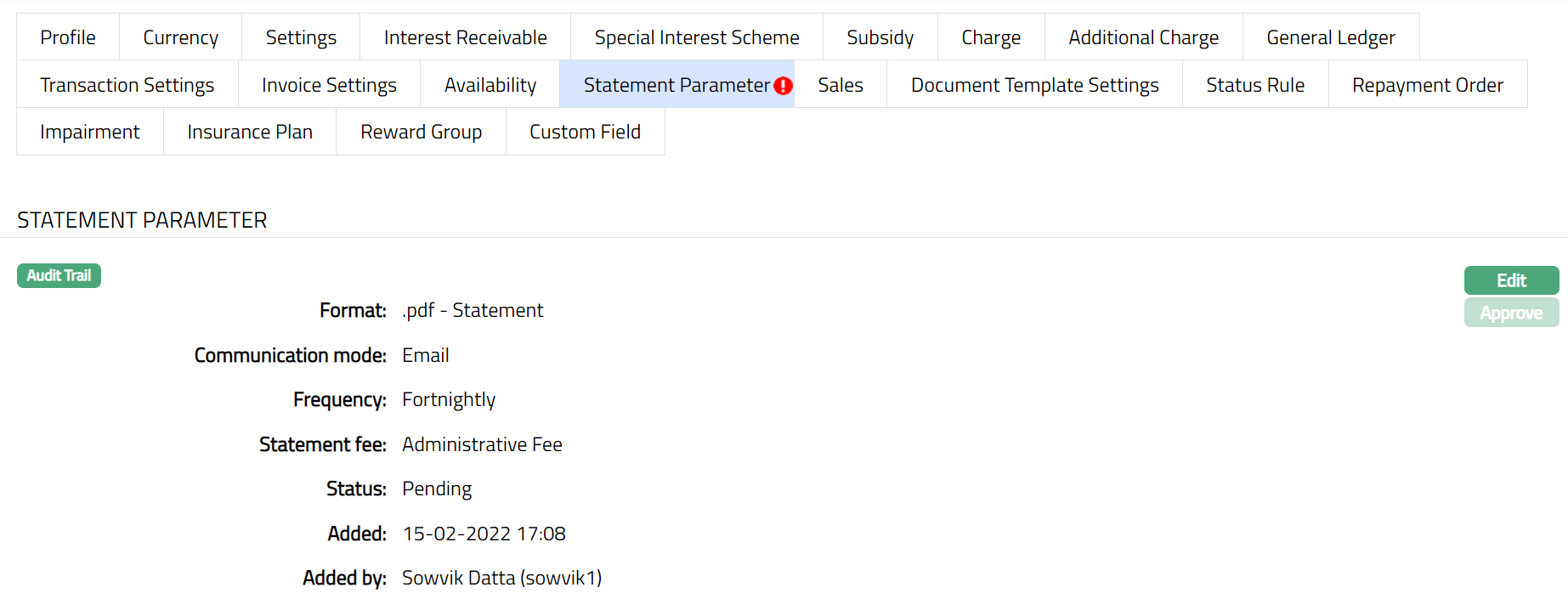
Task: Select the Invoice Settings tab
Action: tap(329, 85)
